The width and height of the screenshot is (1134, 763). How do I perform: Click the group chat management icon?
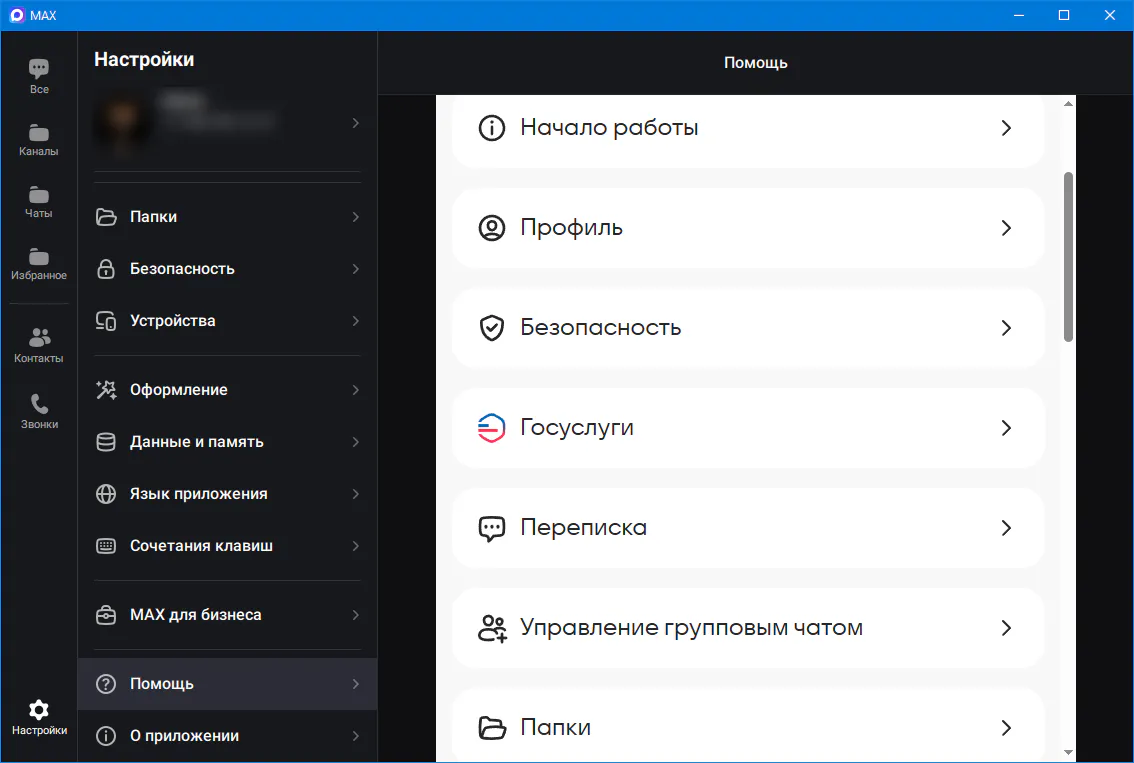click(x=493, y=628)
